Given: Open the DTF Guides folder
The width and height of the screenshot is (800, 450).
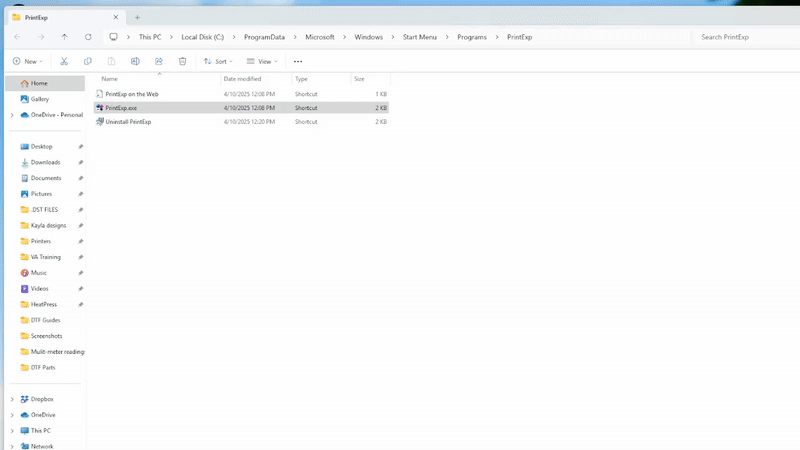Looking at the screenshot, I should 45,320.
